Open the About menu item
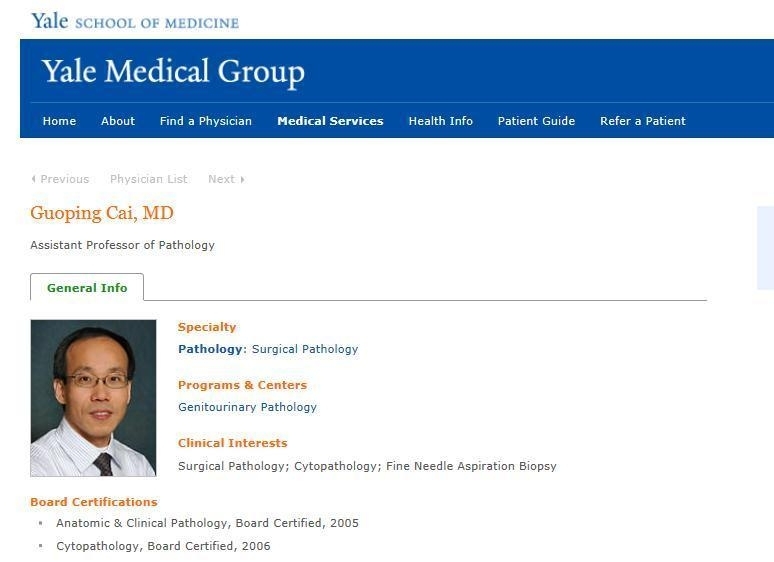The image size is (774, 562). pyautogui.click(x=118, y=121)
